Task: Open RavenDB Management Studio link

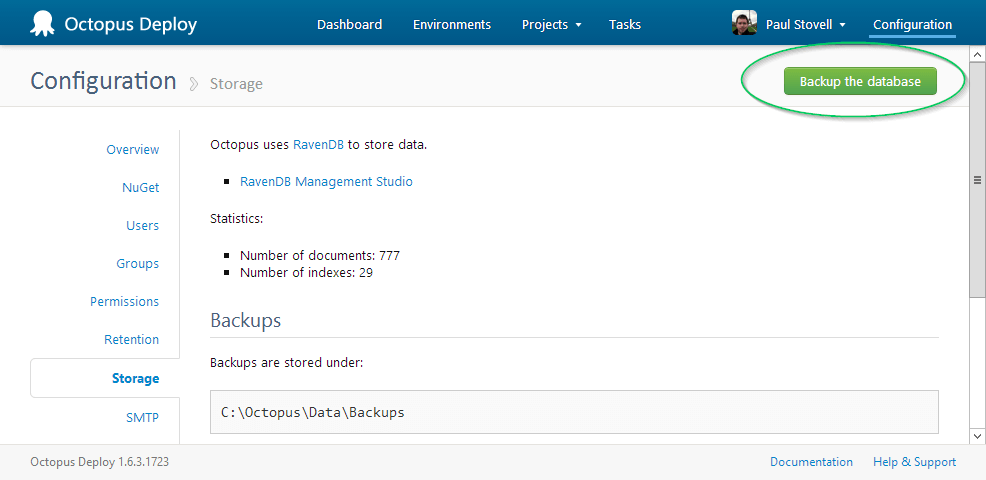Action: 326,182
